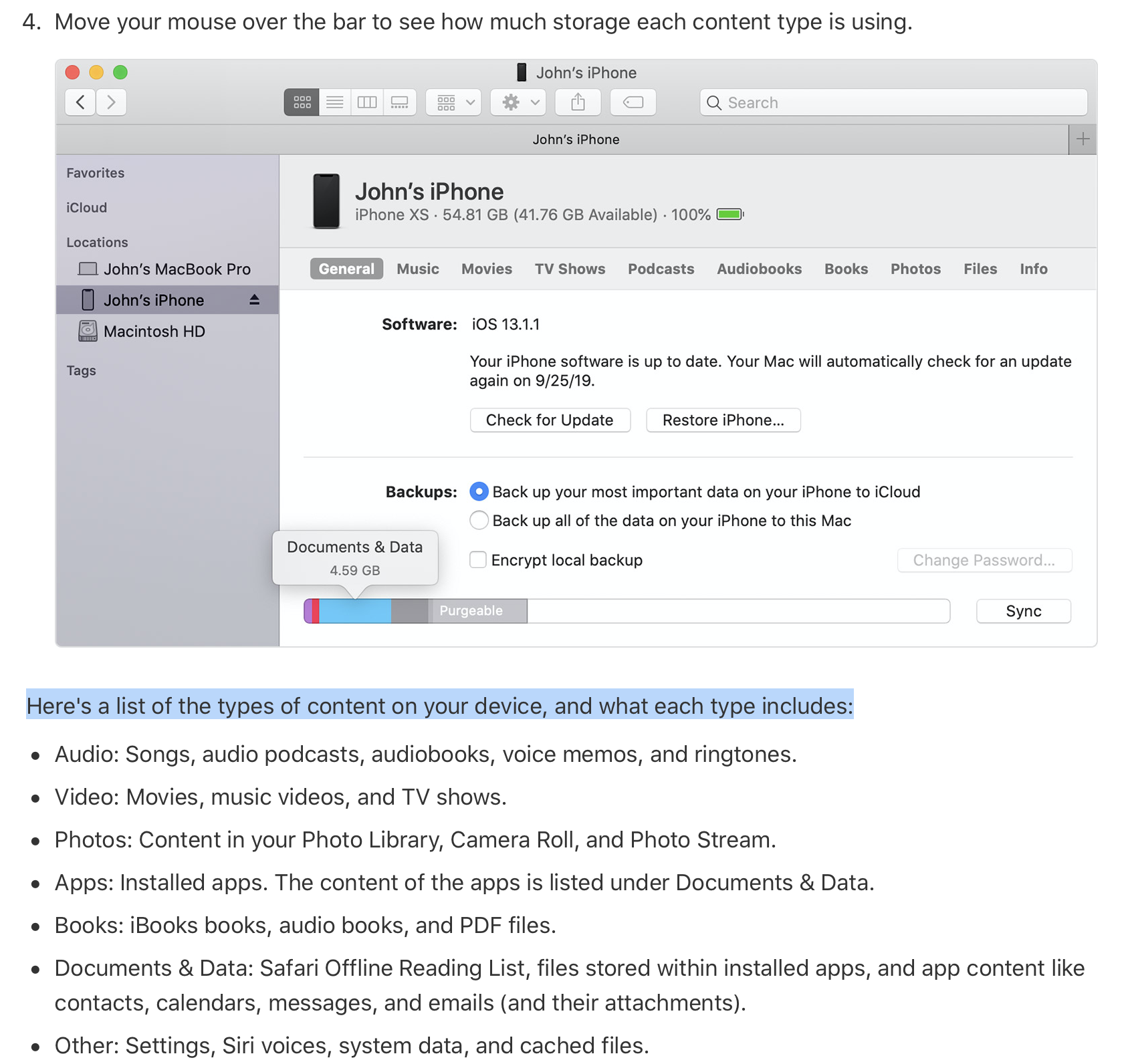Click the 'Books: iBooks books' bullet
This screenshot has height=1064, width=1126.
click(306, 925)
